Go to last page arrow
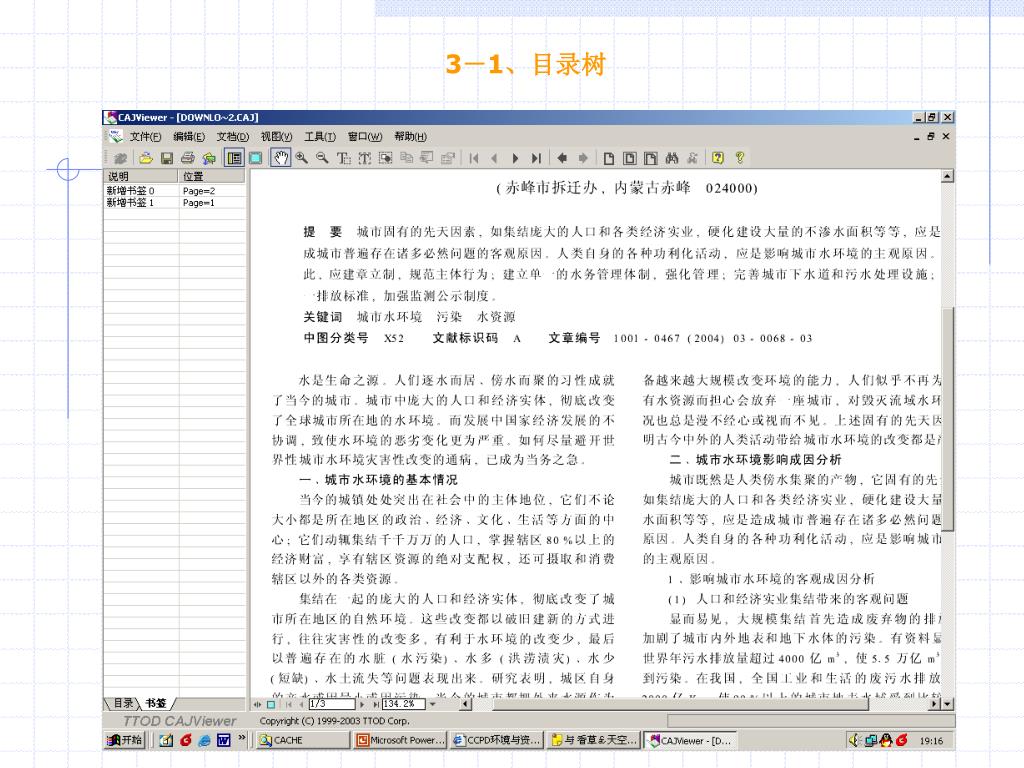 (536, 157)
